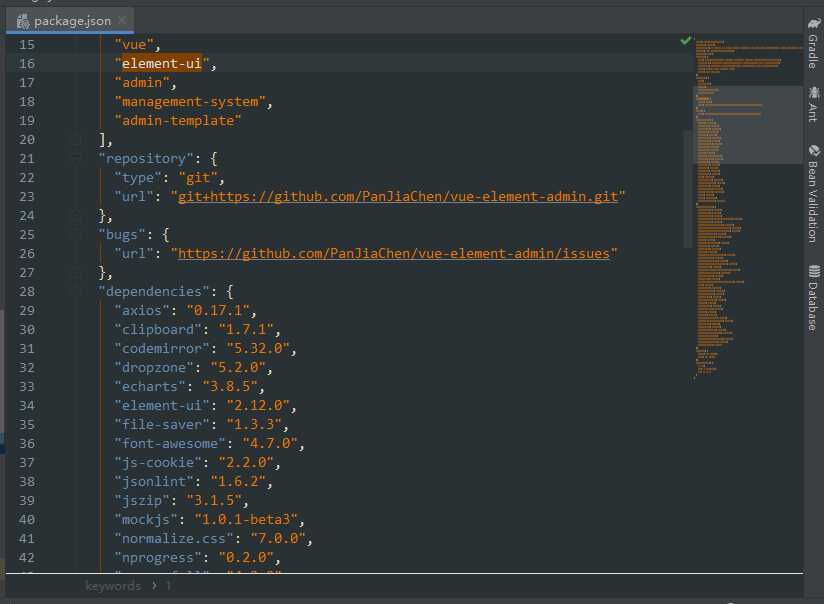Click the "git" value on line 22
824x604 pixels.
pos(198,178)
